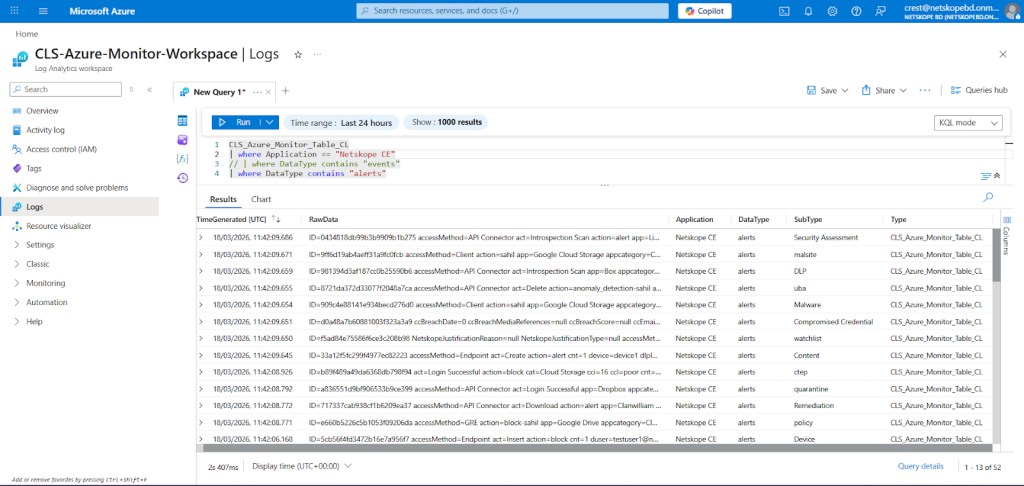Collapse the query editor chevron
1024x486 pixels.
click(x=997, y=176)
